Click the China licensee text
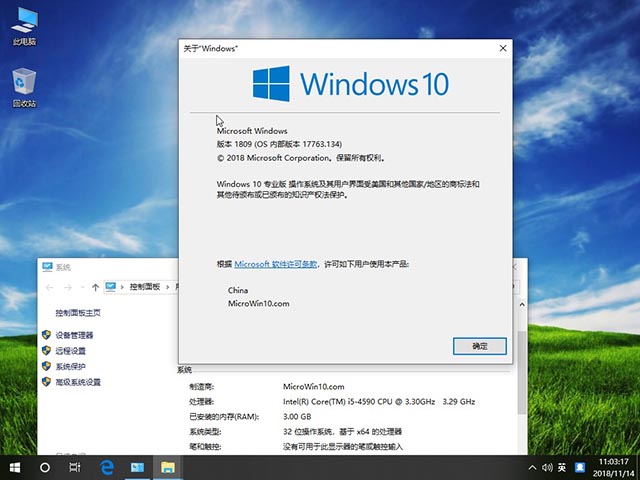 tap(238, 290)
